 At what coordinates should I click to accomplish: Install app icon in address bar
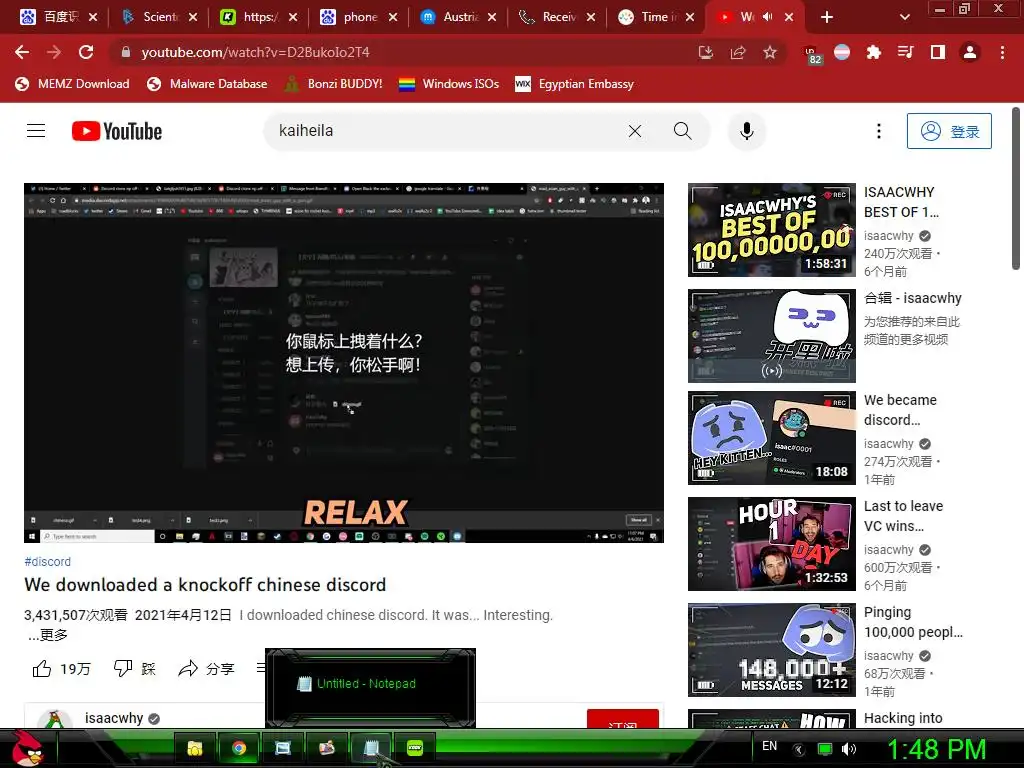pyautogui.click(x=706, y=52)
